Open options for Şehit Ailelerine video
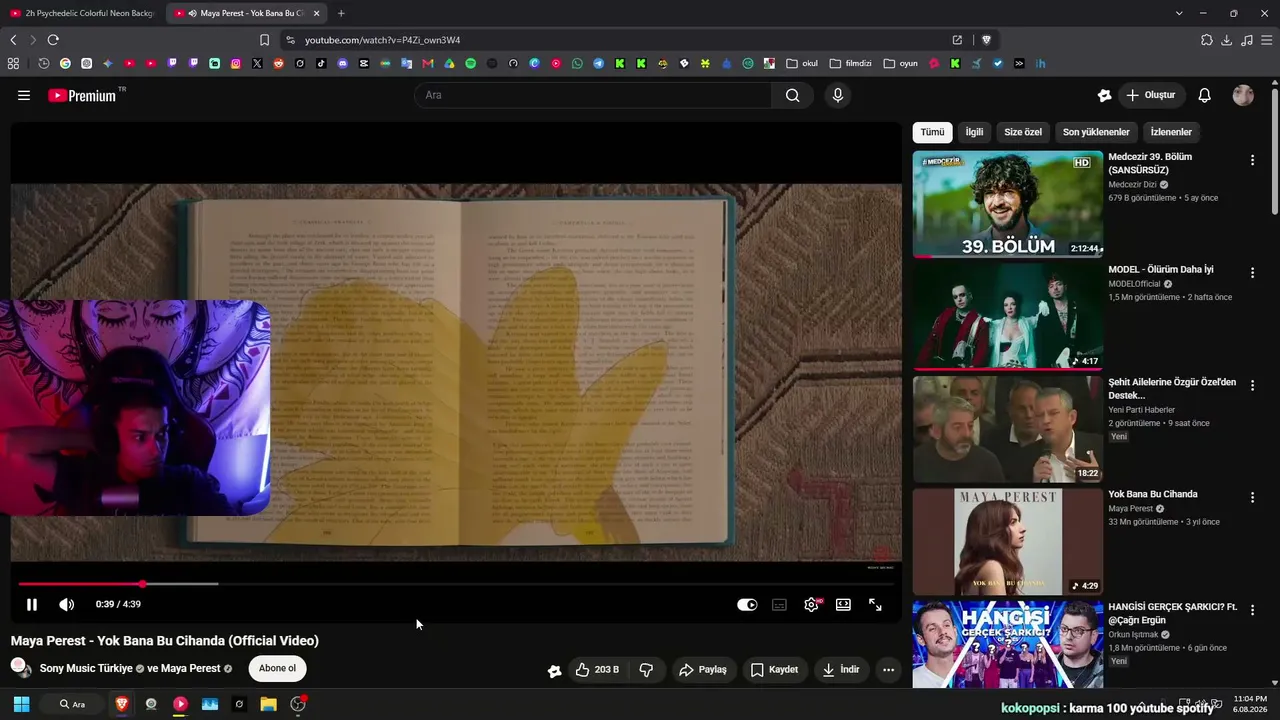1280x720 pixels. pyautogui.click(x=1252, y=385)
